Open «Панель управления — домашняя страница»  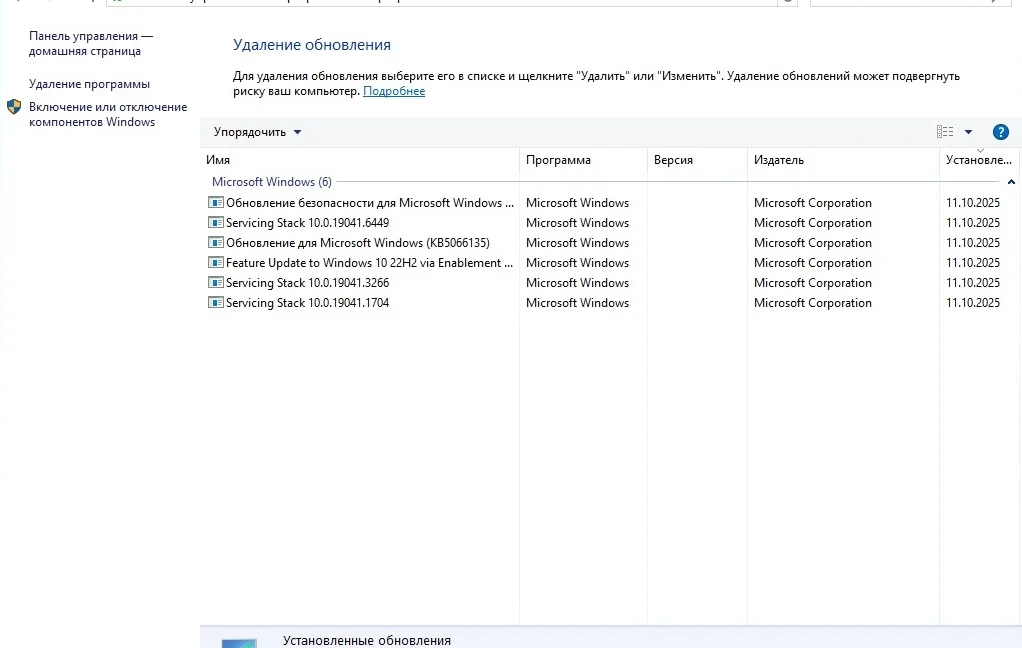[x=90, y=43]
